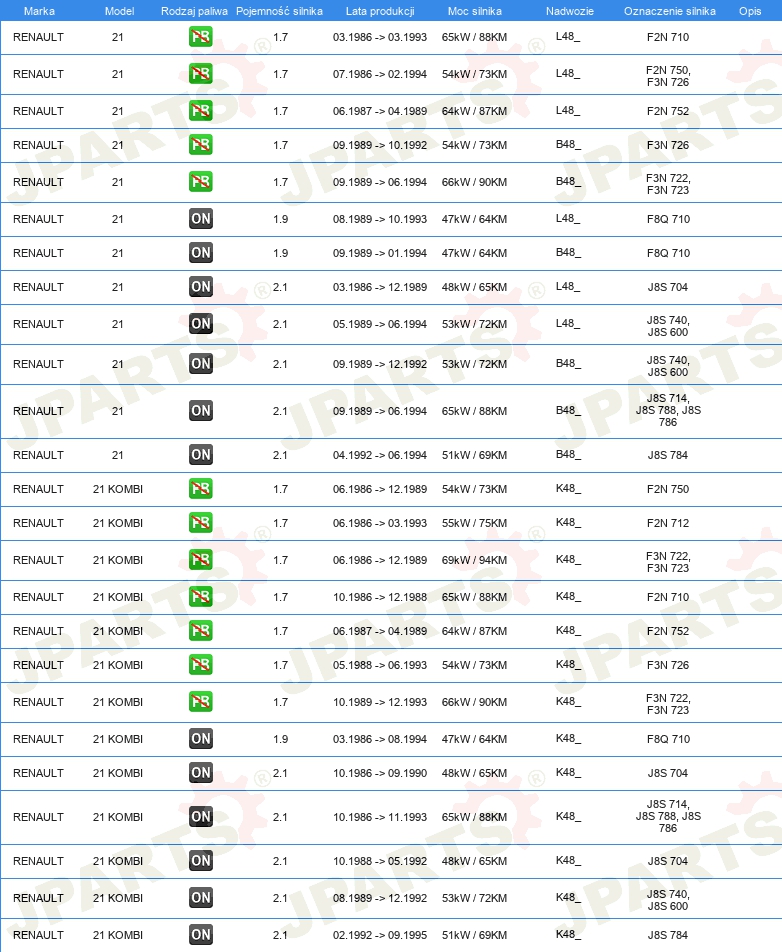
Task: Select petrol icon in the L48_ F2N 752 row
Action: pyautogui.click(x=200, y=111)
